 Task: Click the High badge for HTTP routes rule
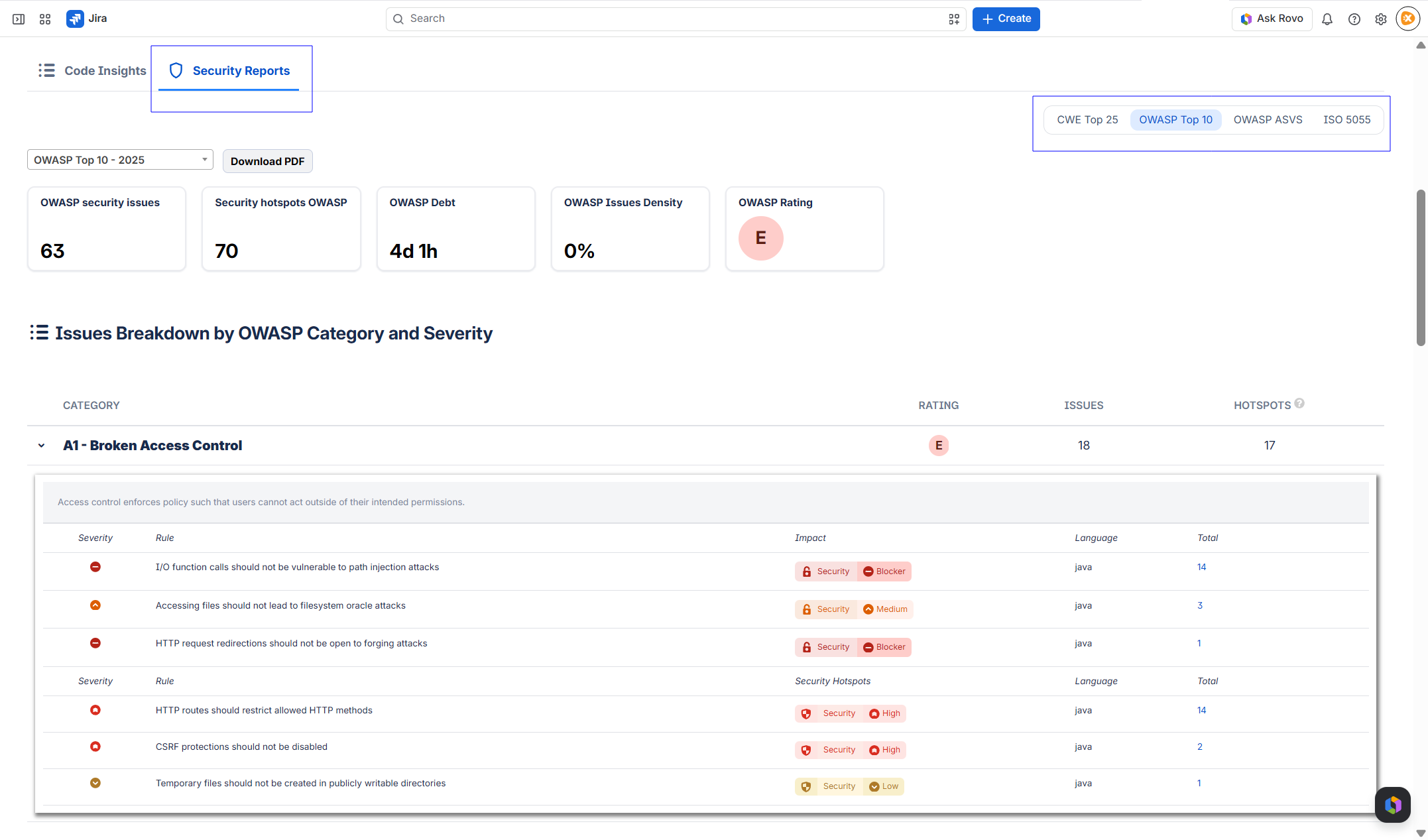pos(884,713)
